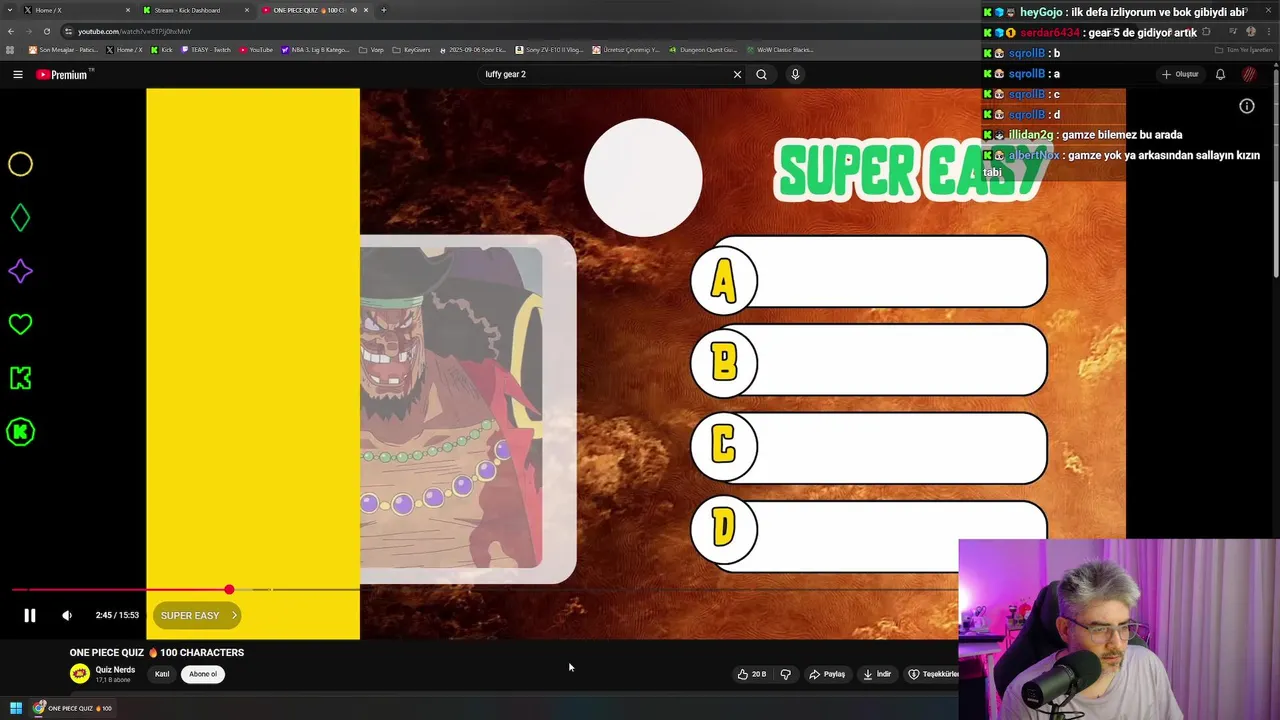Open the Quiz Nerds channel name

coord(115,669)
